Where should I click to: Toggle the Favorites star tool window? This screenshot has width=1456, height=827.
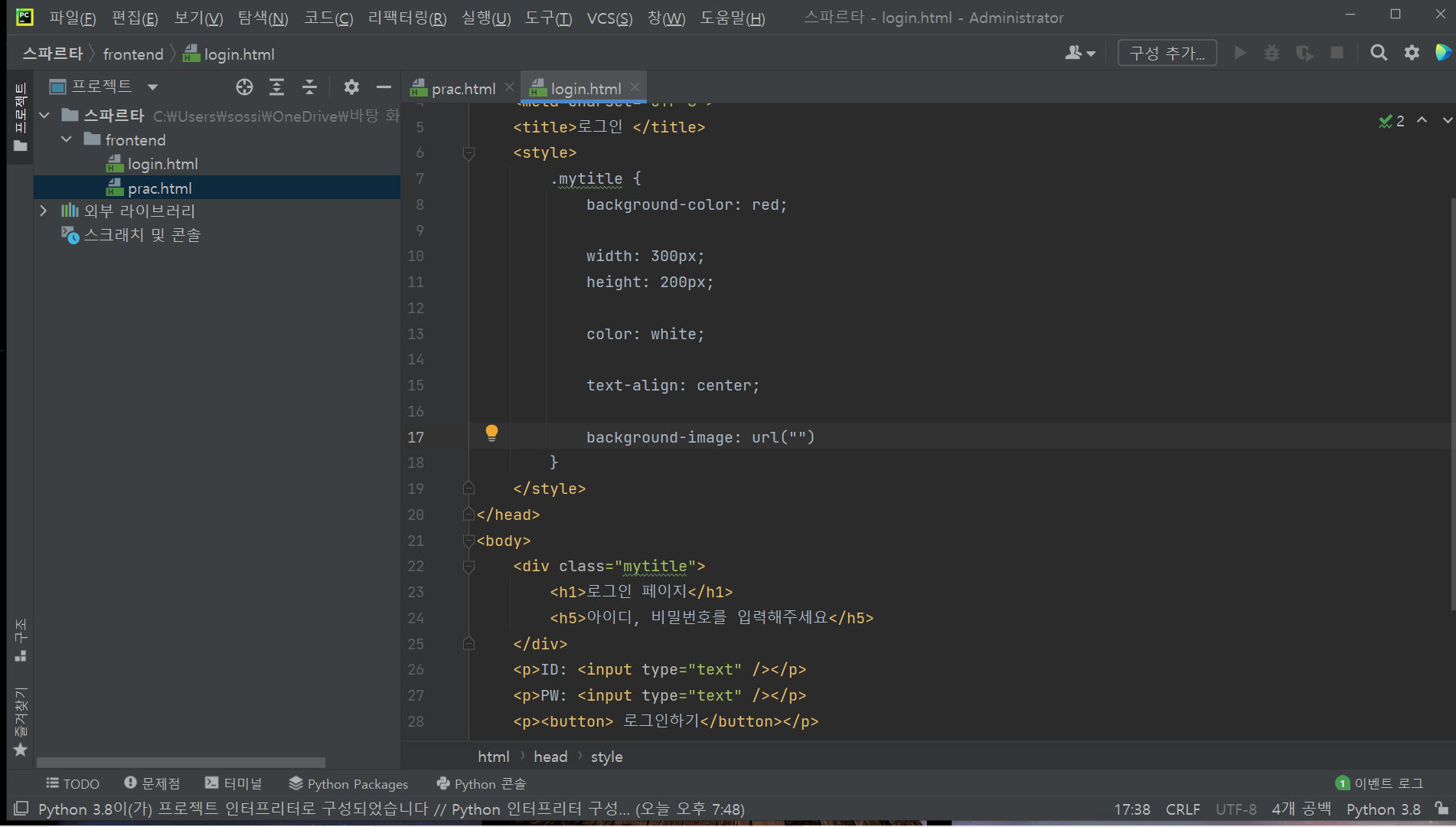(x=21, y=750)
